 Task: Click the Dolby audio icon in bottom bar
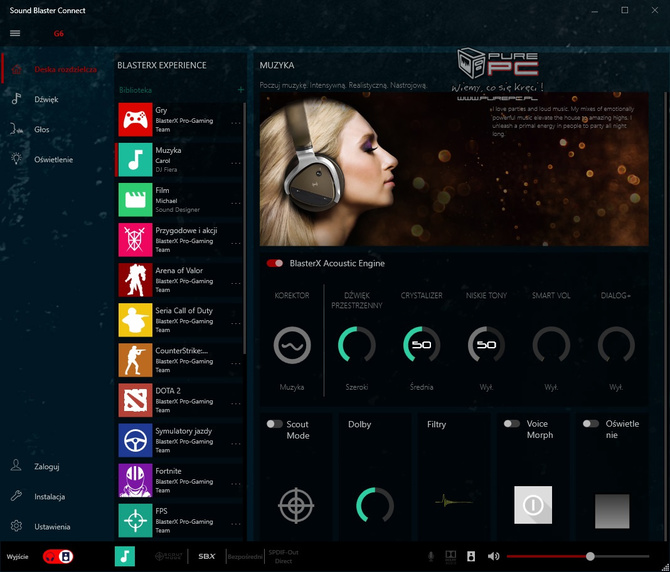point(450,556)
